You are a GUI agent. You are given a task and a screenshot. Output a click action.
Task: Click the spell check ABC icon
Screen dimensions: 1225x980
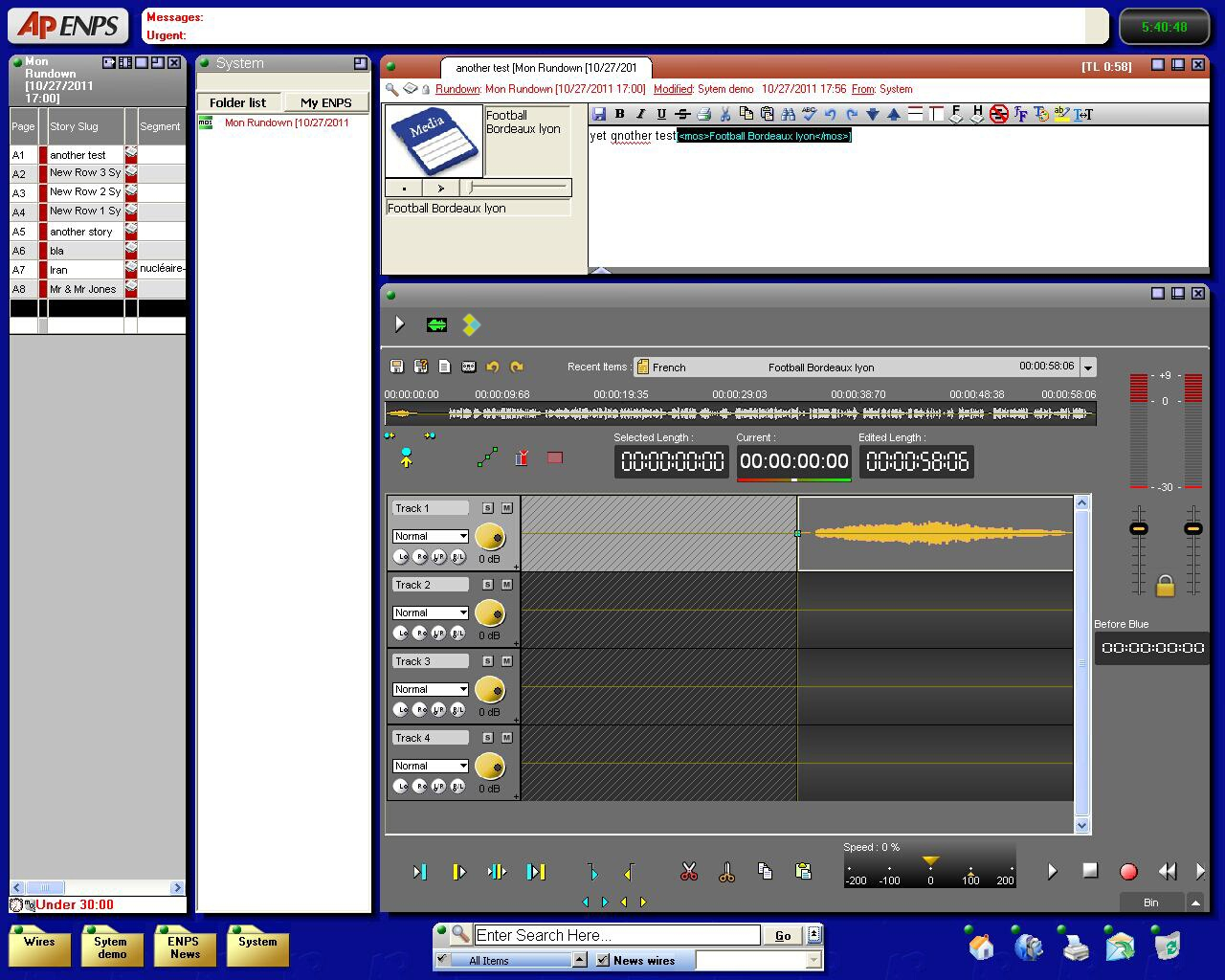[809, 114]
